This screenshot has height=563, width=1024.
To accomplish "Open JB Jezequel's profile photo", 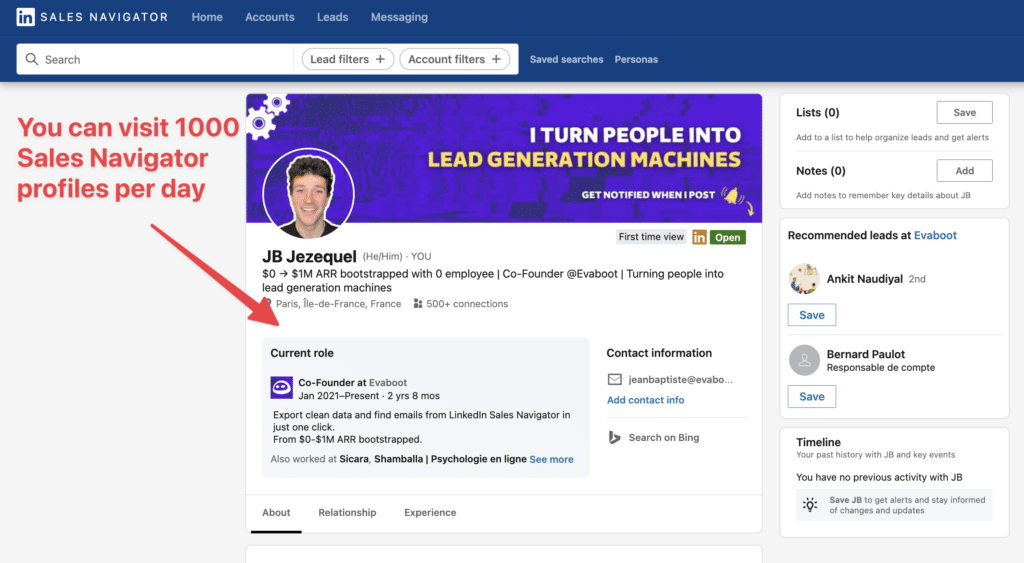I will tap(308, 193).
